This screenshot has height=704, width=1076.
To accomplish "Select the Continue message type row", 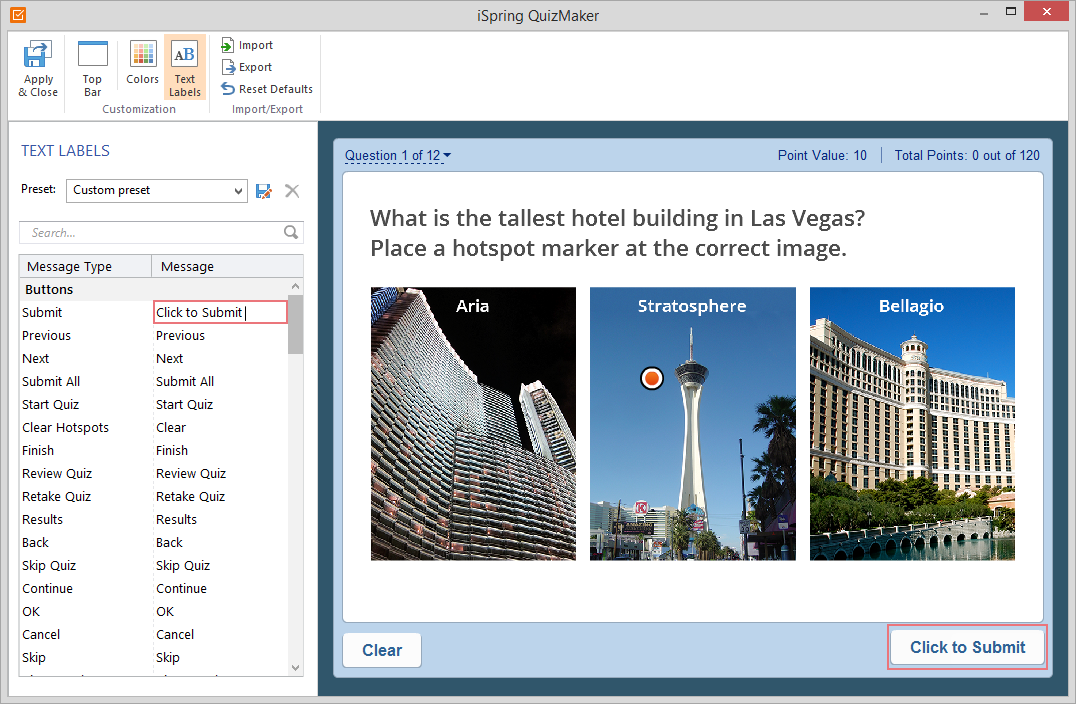I will point(154,589).
